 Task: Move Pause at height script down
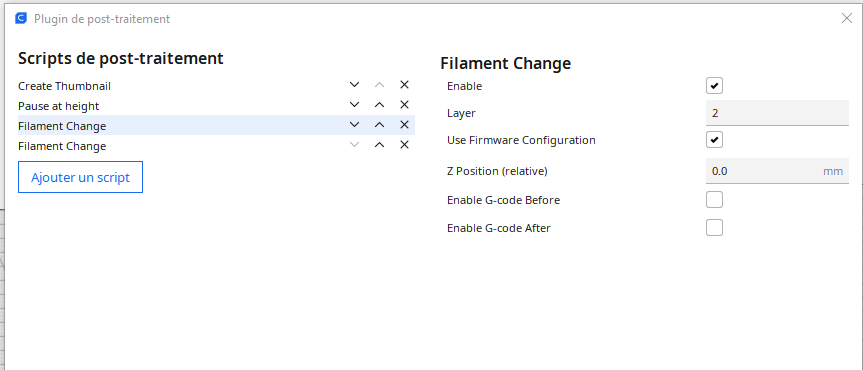coord(354,105)
